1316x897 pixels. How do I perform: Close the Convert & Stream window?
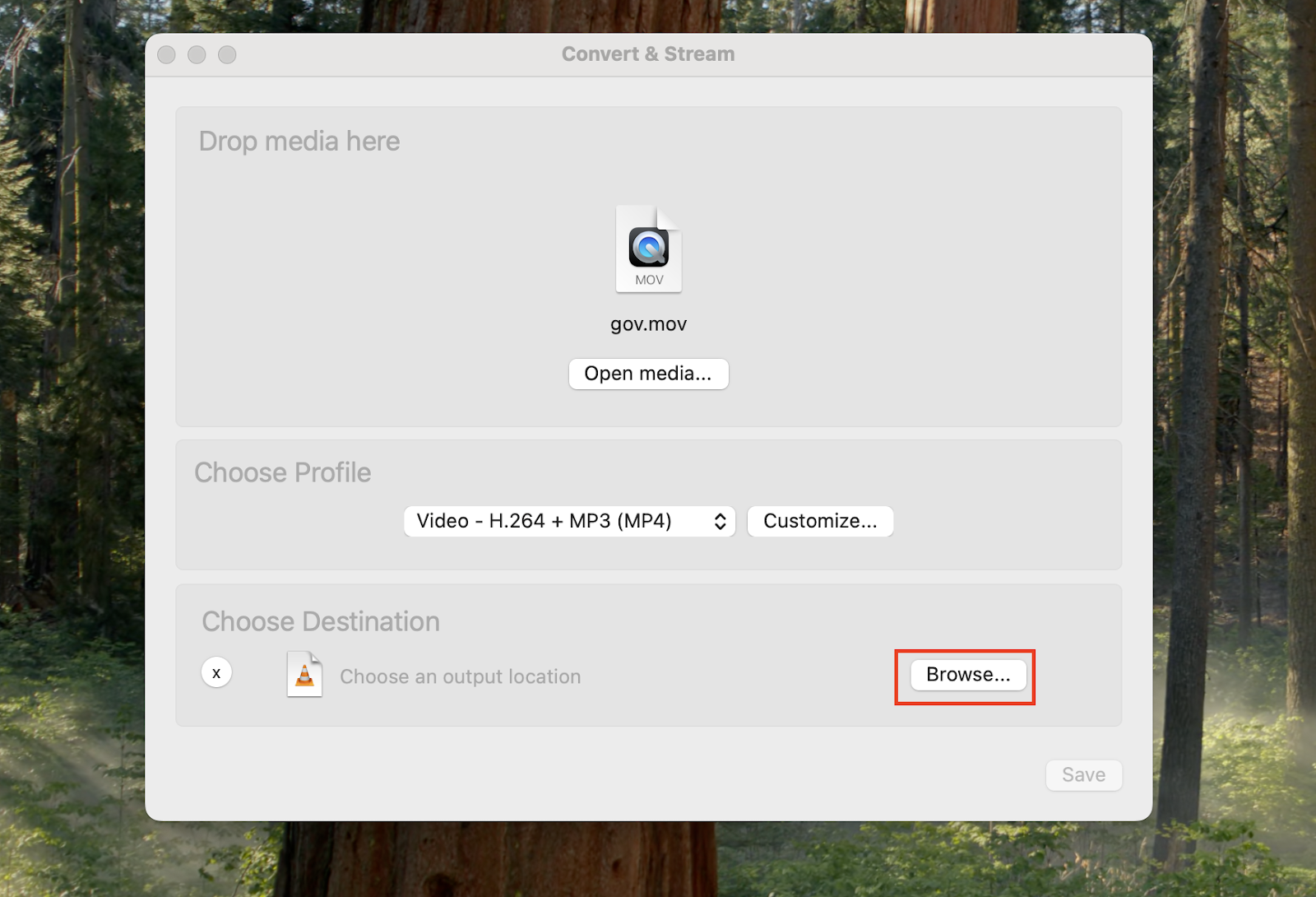coord(166,54)
